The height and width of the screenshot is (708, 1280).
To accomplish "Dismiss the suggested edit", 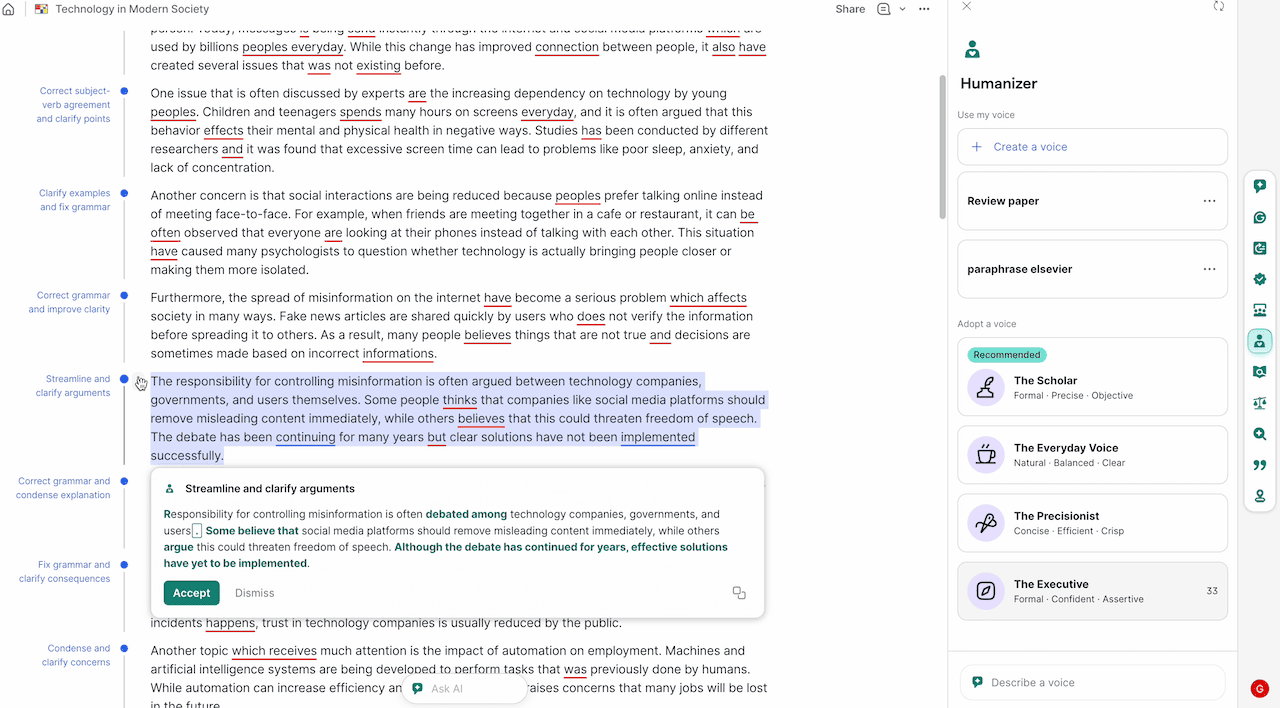I will point(254,592).
